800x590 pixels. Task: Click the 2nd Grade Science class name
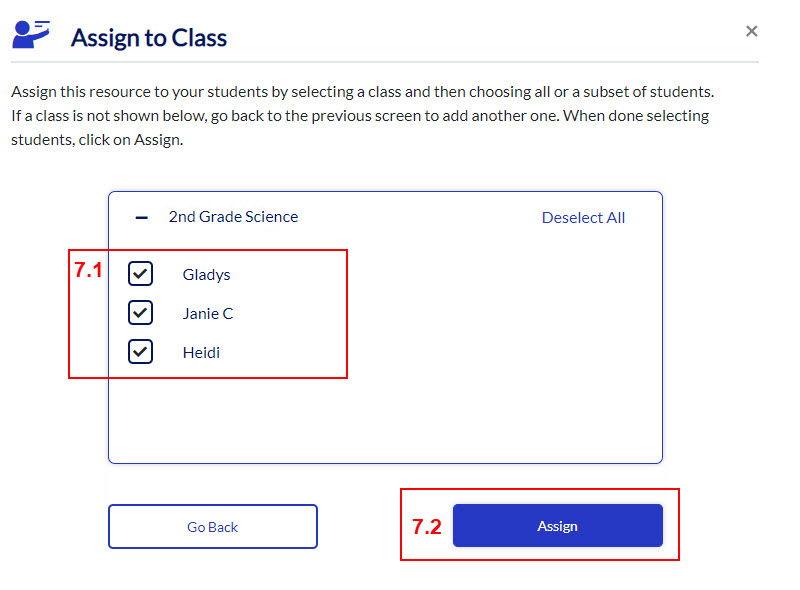233,217
